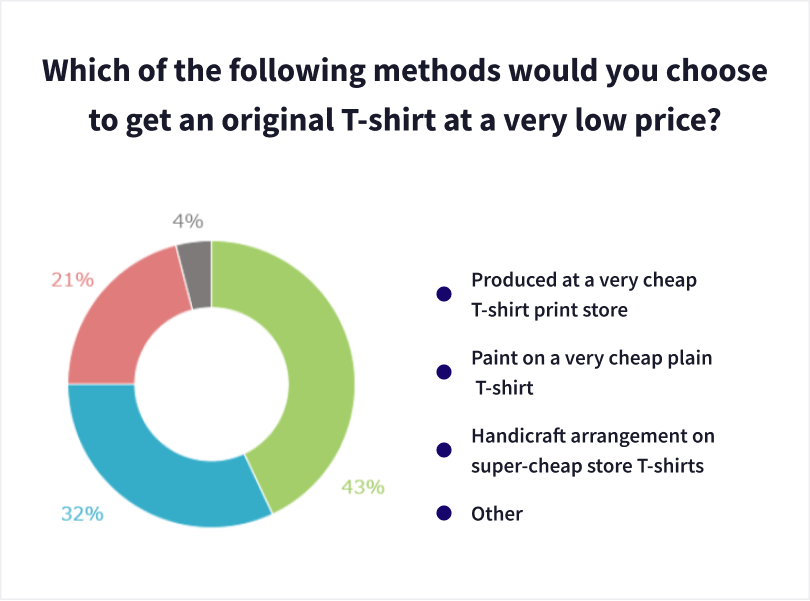Click the navy bullet beside "Produced at a very cheap"
The width and height of the screenshot is (810, 601).
[443, 294]
